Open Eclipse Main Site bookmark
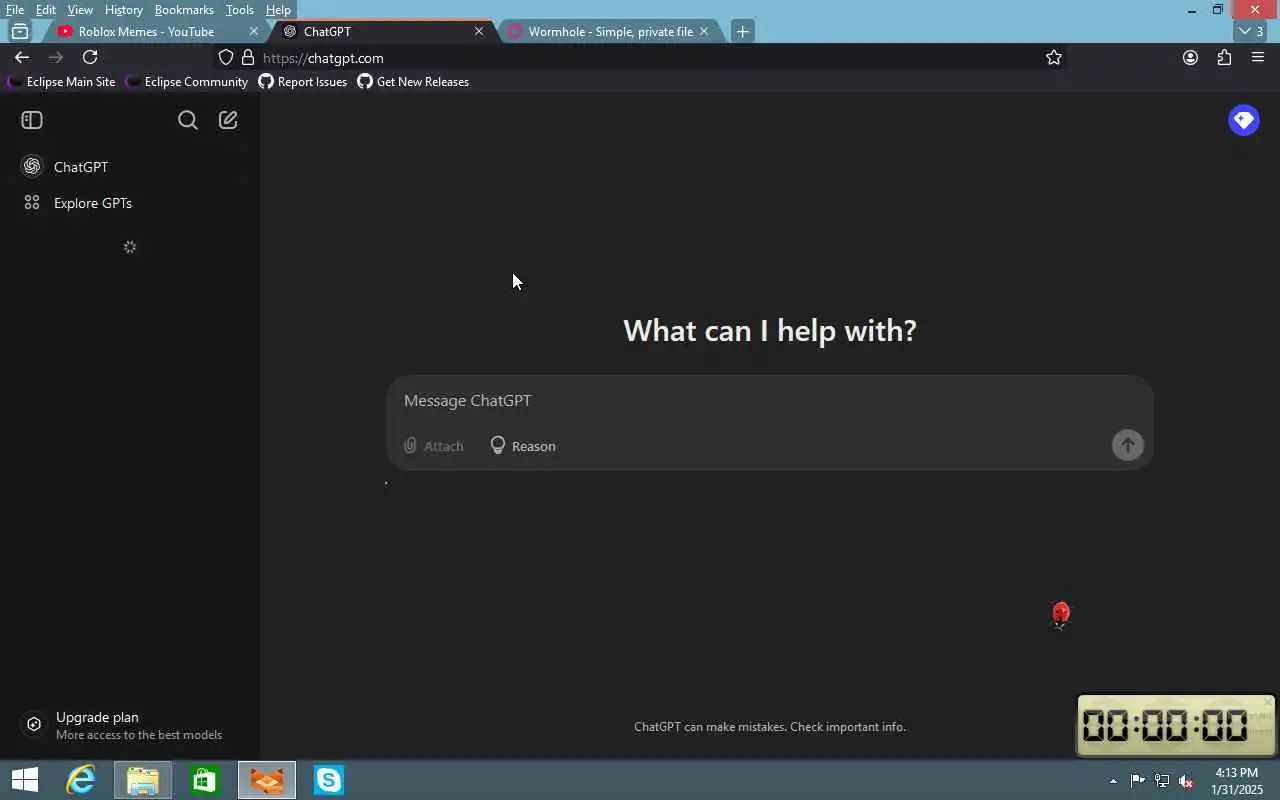Screen dimensions: 1280x800 click(x=62, y=82)
